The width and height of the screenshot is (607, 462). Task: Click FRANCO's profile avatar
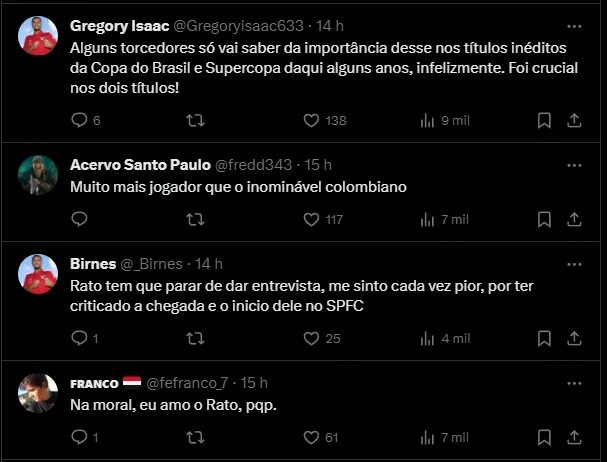[39, 394]
